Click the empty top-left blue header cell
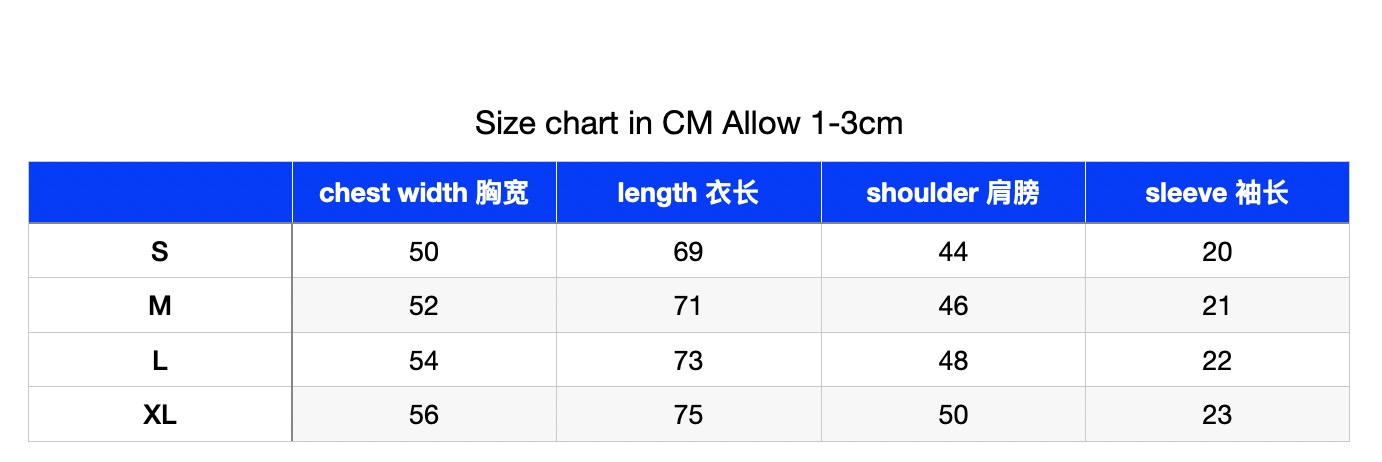Screen dimensions: 1382x462 click(160, 193)
